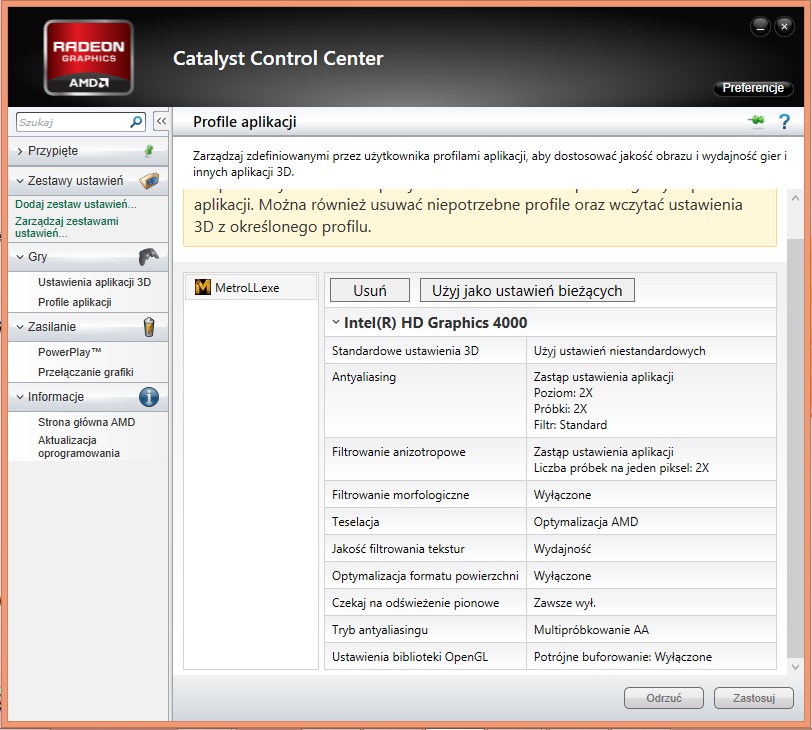Click the search magnifier icon

click(136, 122)
